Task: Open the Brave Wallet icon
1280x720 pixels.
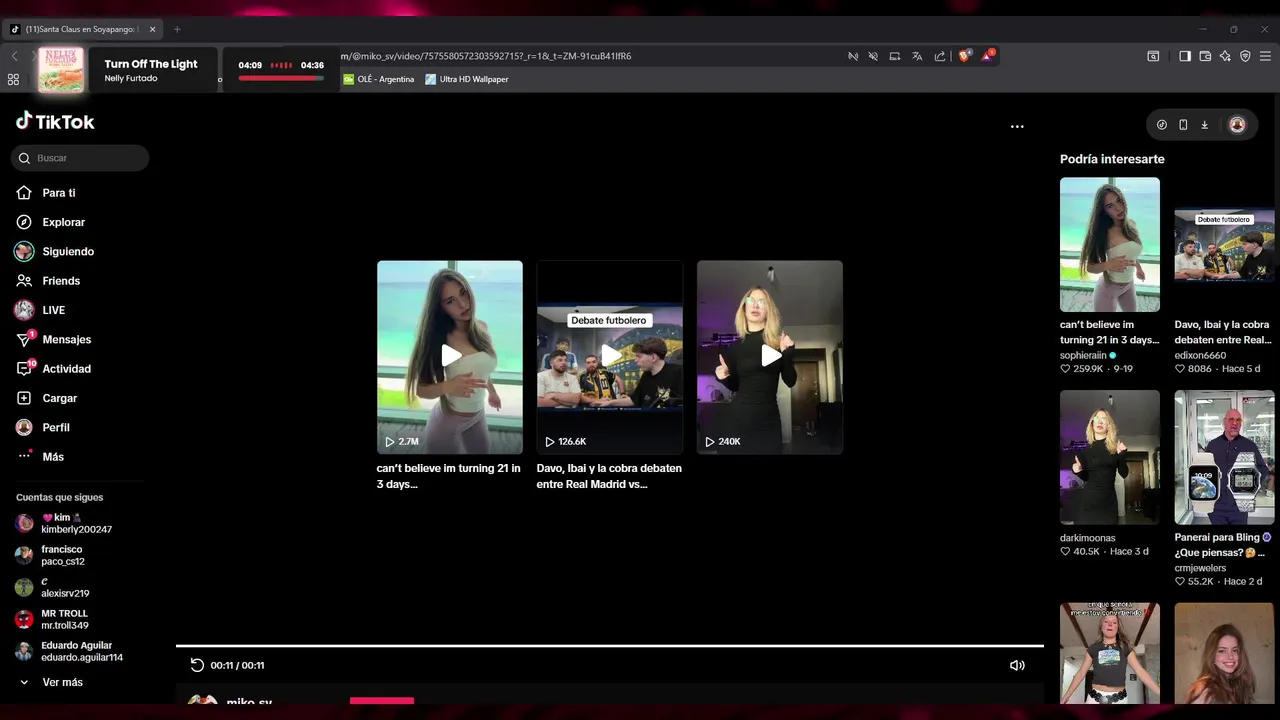Action: 1205,56
